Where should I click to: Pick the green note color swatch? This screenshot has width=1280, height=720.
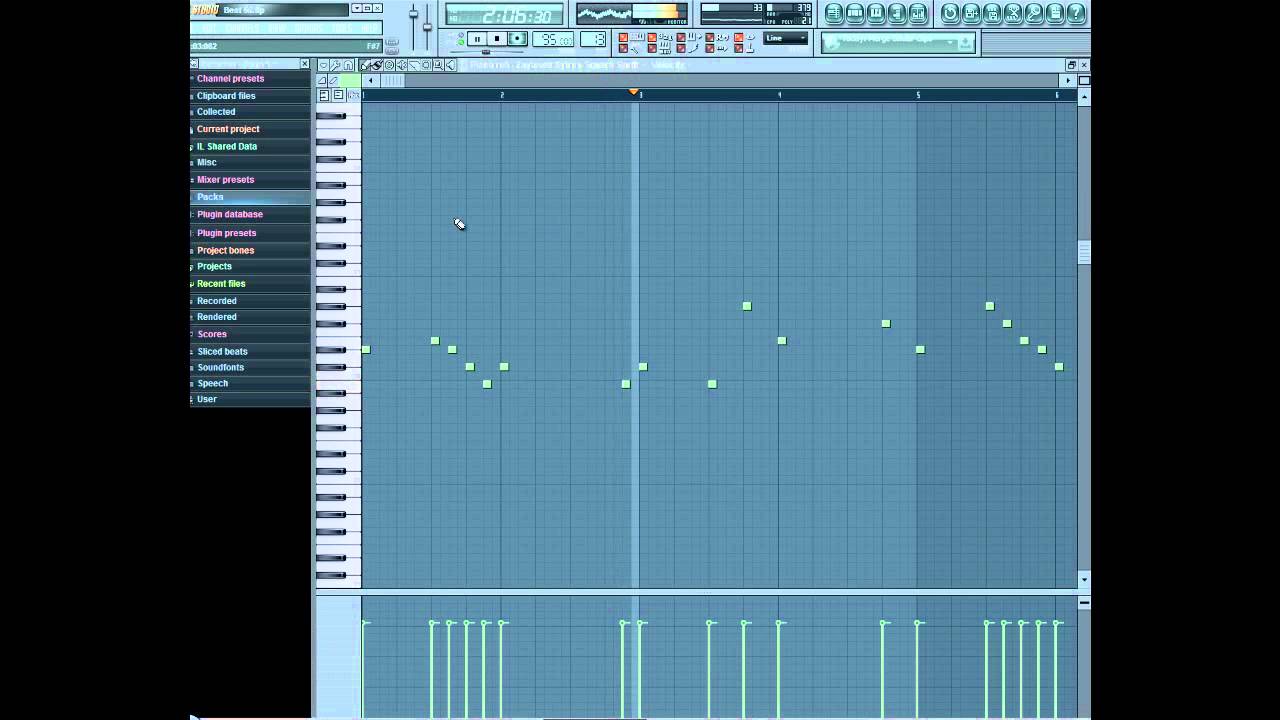pos(350,81)
